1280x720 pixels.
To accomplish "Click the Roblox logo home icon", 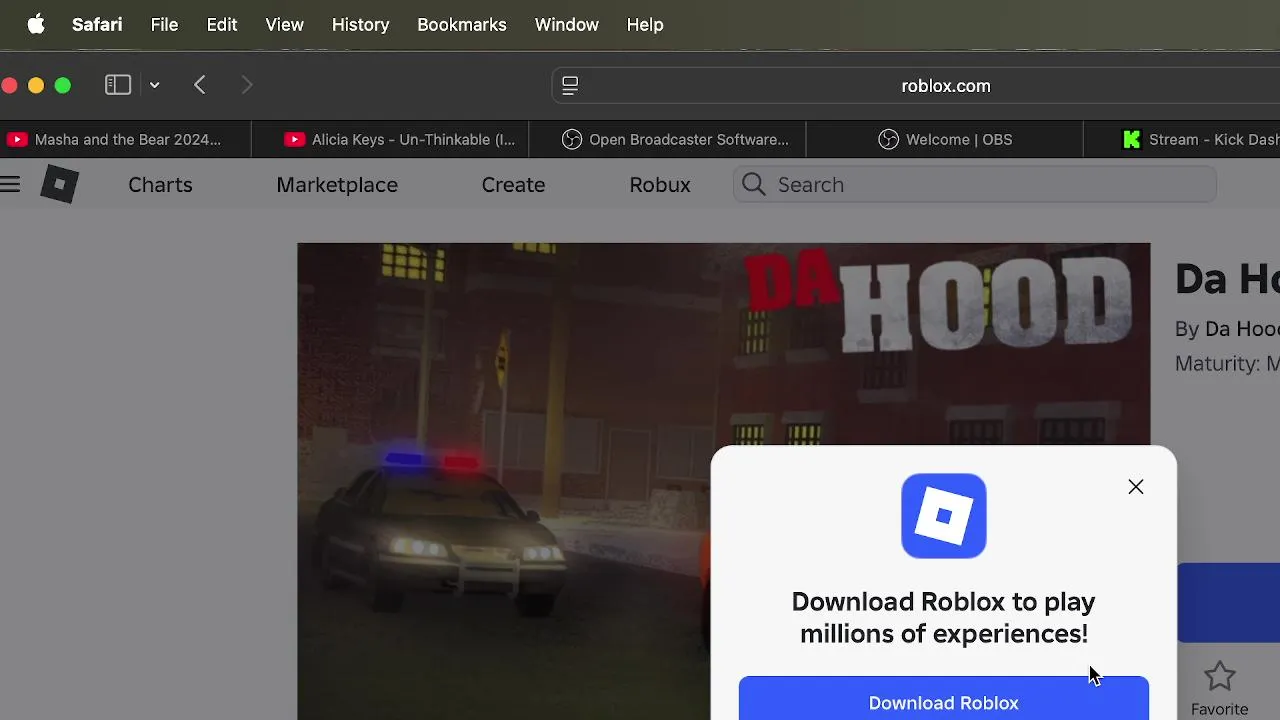I will click(59, 184).
